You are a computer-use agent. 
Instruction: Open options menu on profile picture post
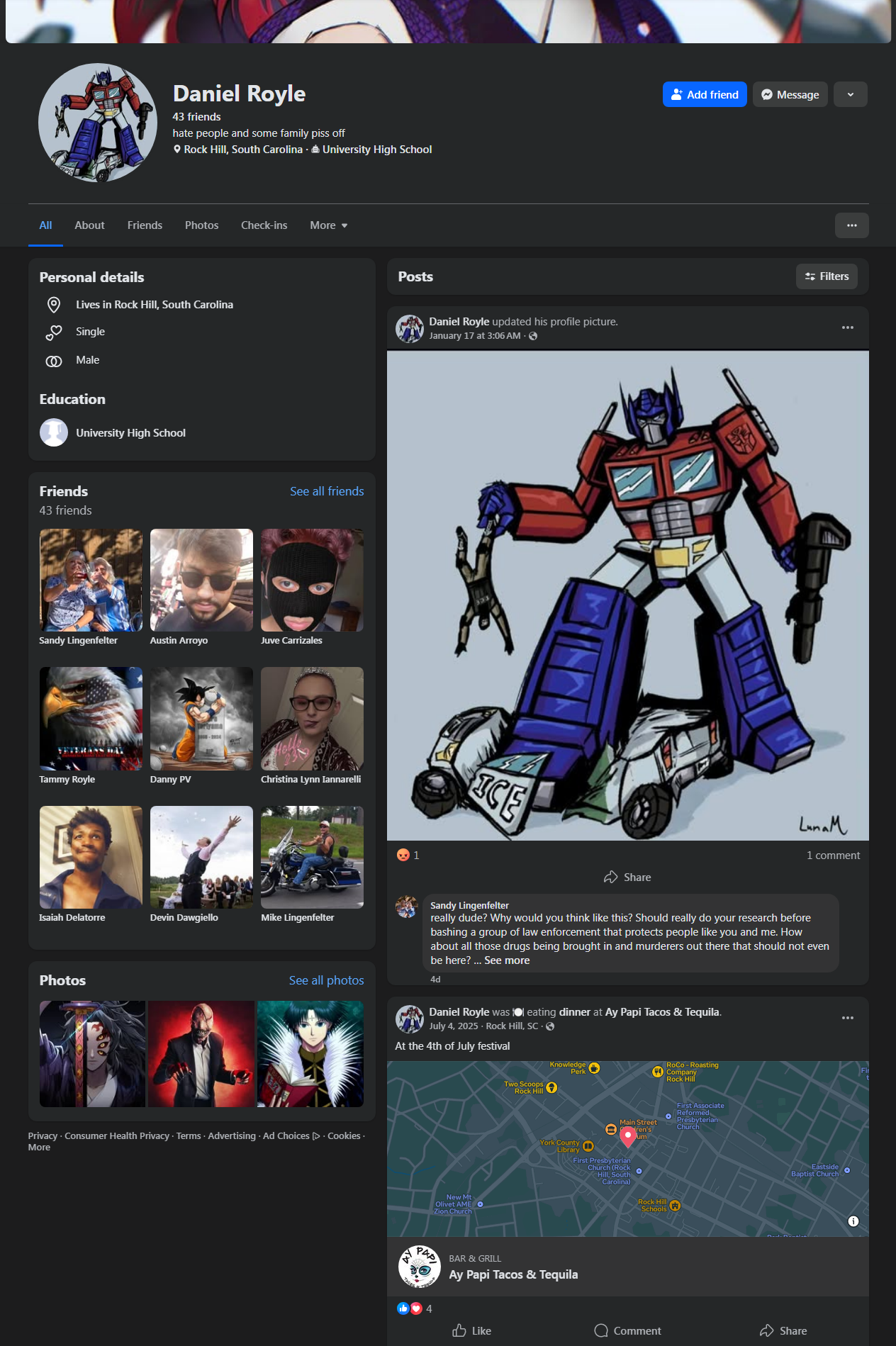[x=847, y=327]
